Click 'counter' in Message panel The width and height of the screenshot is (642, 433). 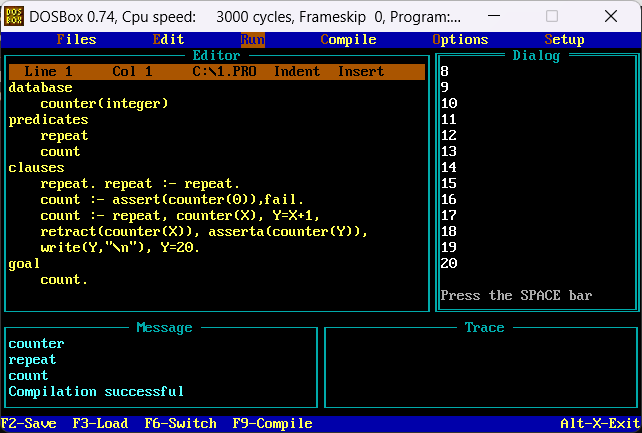coord(36,344)
